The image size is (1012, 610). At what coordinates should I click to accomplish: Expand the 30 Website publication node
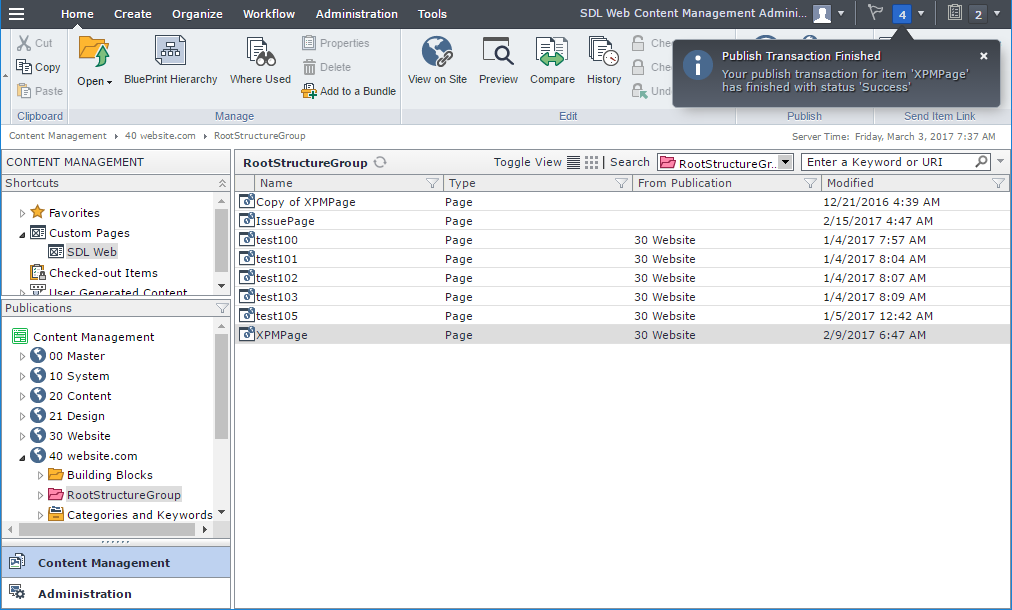23,436
